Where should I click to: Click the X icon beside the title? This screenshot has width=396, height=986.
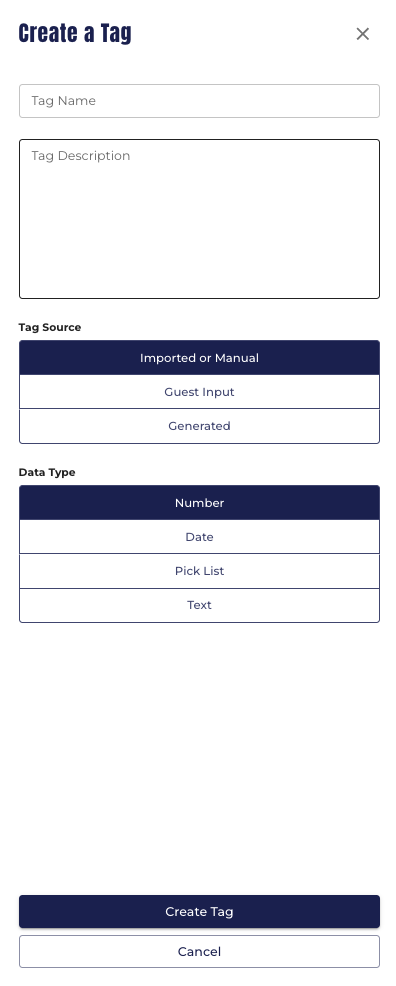point(363,34)
